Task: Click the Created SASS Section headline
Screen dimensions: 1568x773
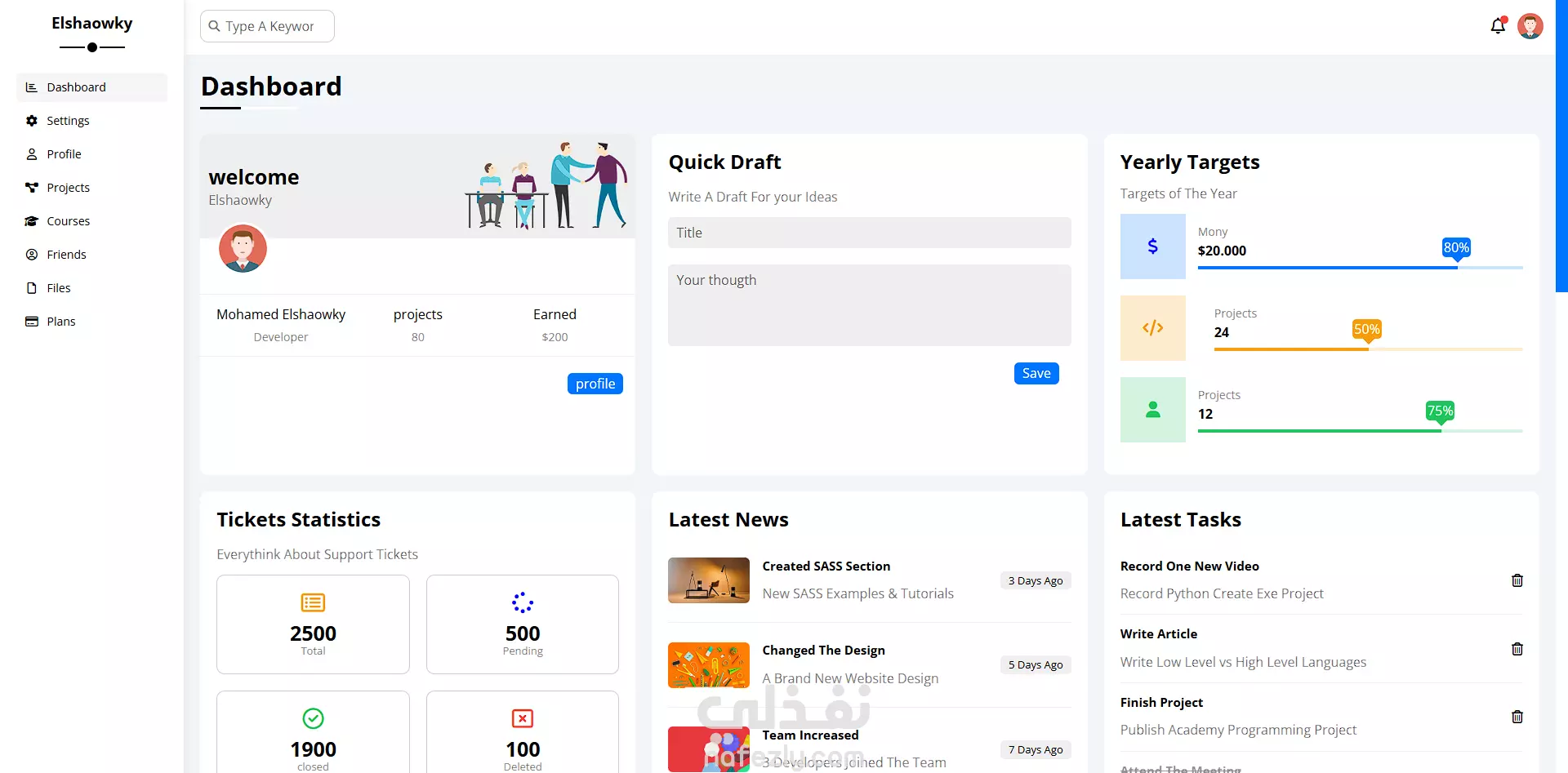Action: [826, 566]
